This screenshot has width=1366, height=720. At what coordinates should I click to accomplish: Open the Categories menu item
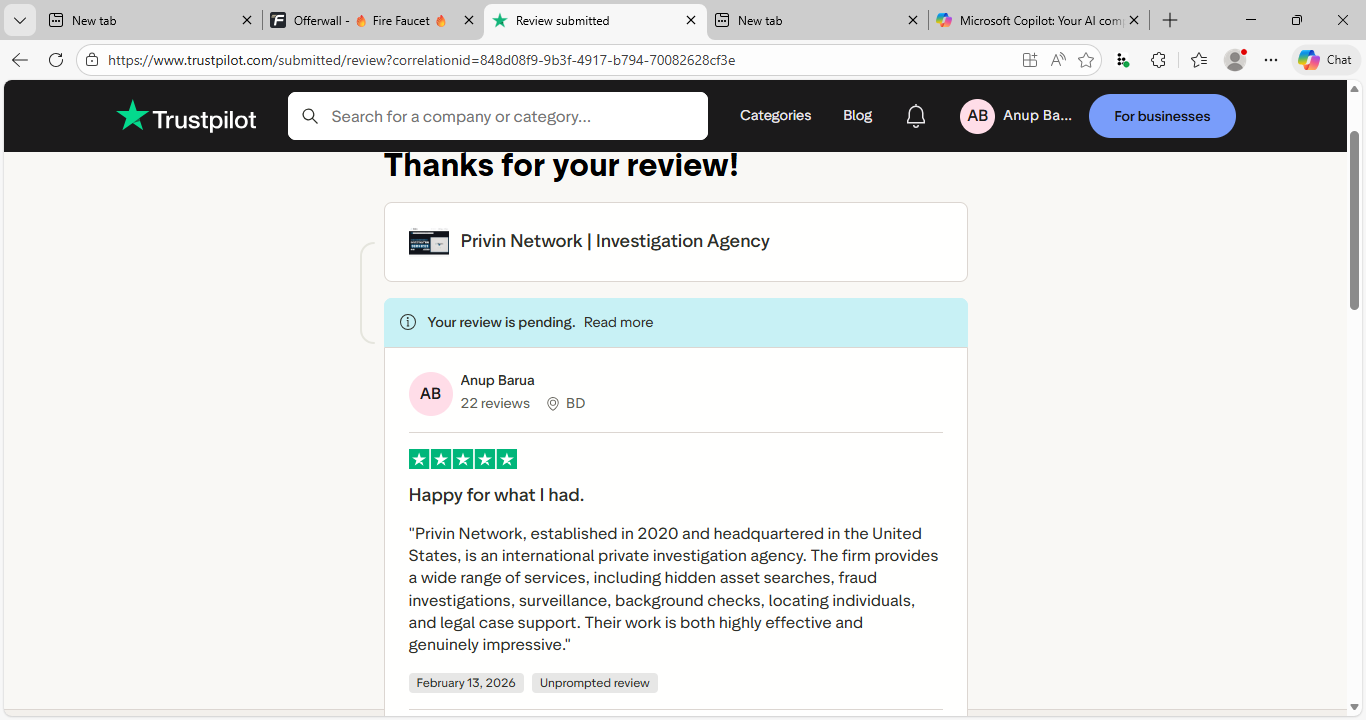tap(775, 116)
